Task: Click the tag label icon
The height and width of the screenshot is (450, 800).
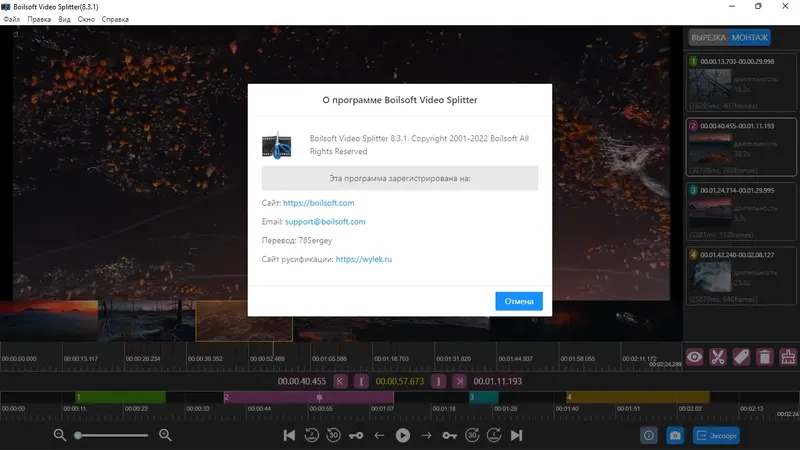Action: click(x=741, y=357)
